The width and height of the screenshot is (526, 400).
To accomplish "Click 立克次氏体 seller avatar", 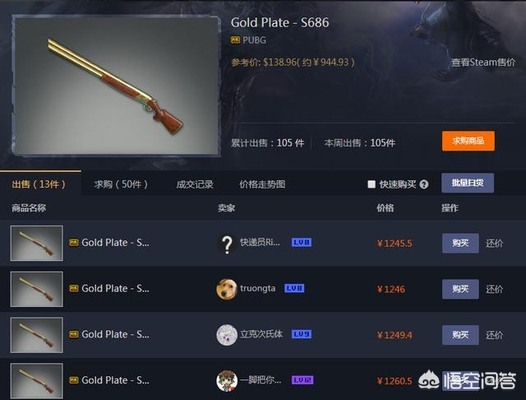I will pos(227,335).
